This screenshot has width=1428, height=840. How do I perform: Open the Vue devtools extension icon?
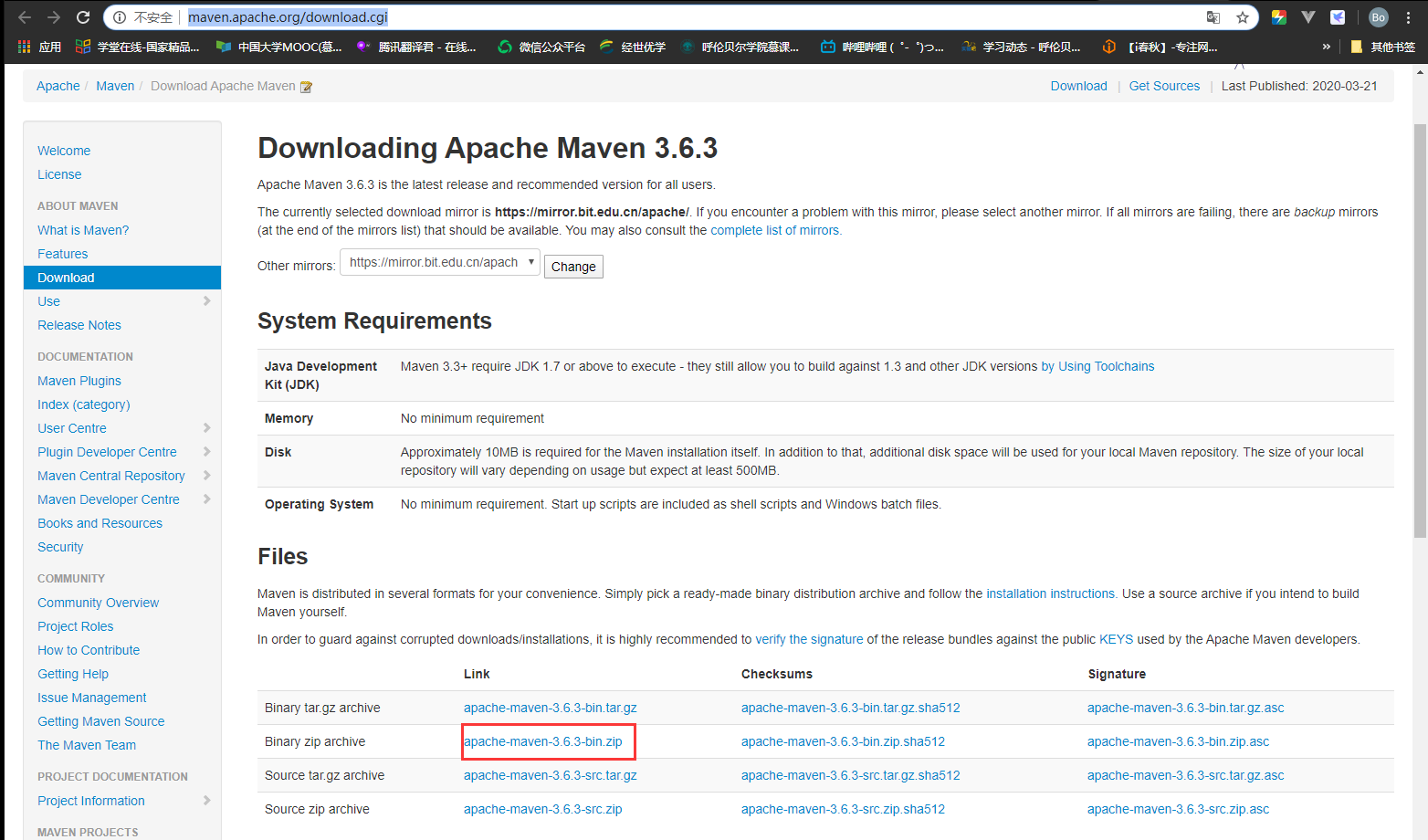pyautogui.click(x=1307, y=16)
